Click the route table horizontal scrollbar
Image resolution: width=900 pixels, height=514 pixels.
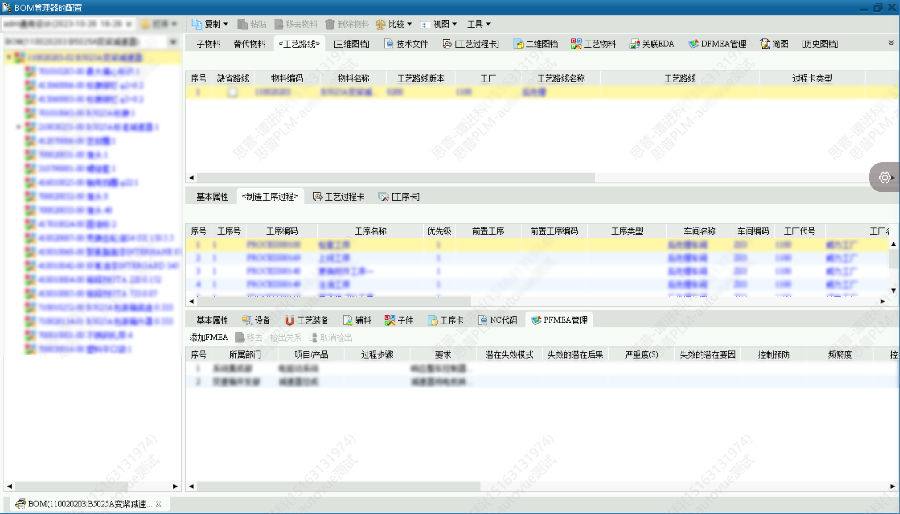(395, 178)
